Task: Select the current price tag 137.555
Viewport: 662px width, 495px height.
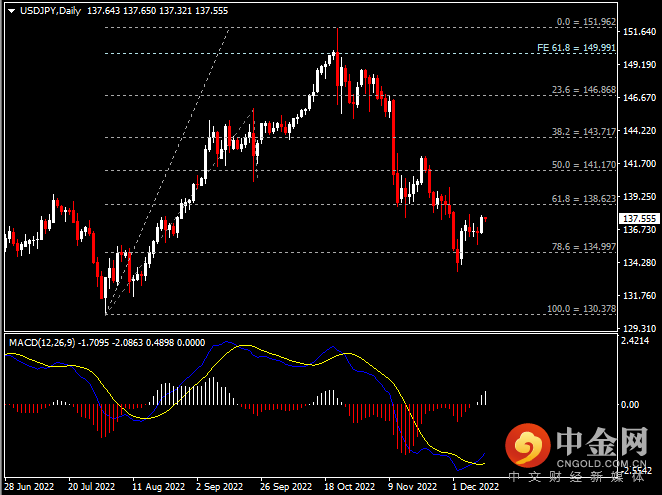Action: point(638,218)
